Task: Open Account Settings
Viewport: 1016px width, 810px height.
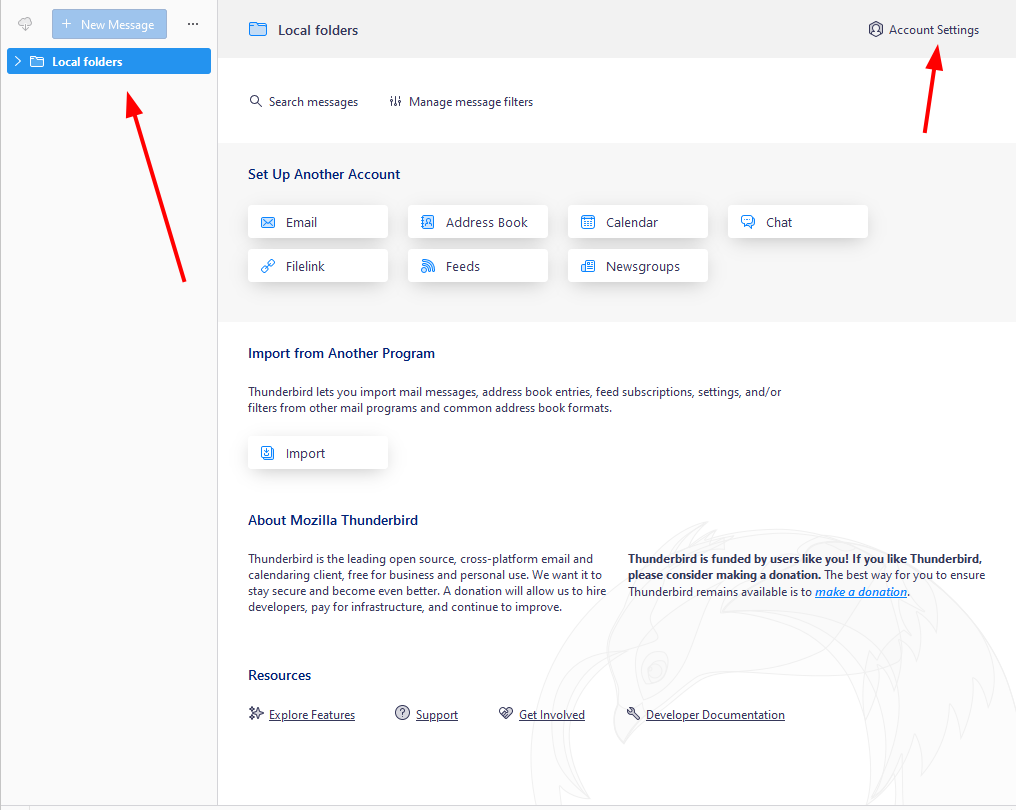Action: point(923,30)
